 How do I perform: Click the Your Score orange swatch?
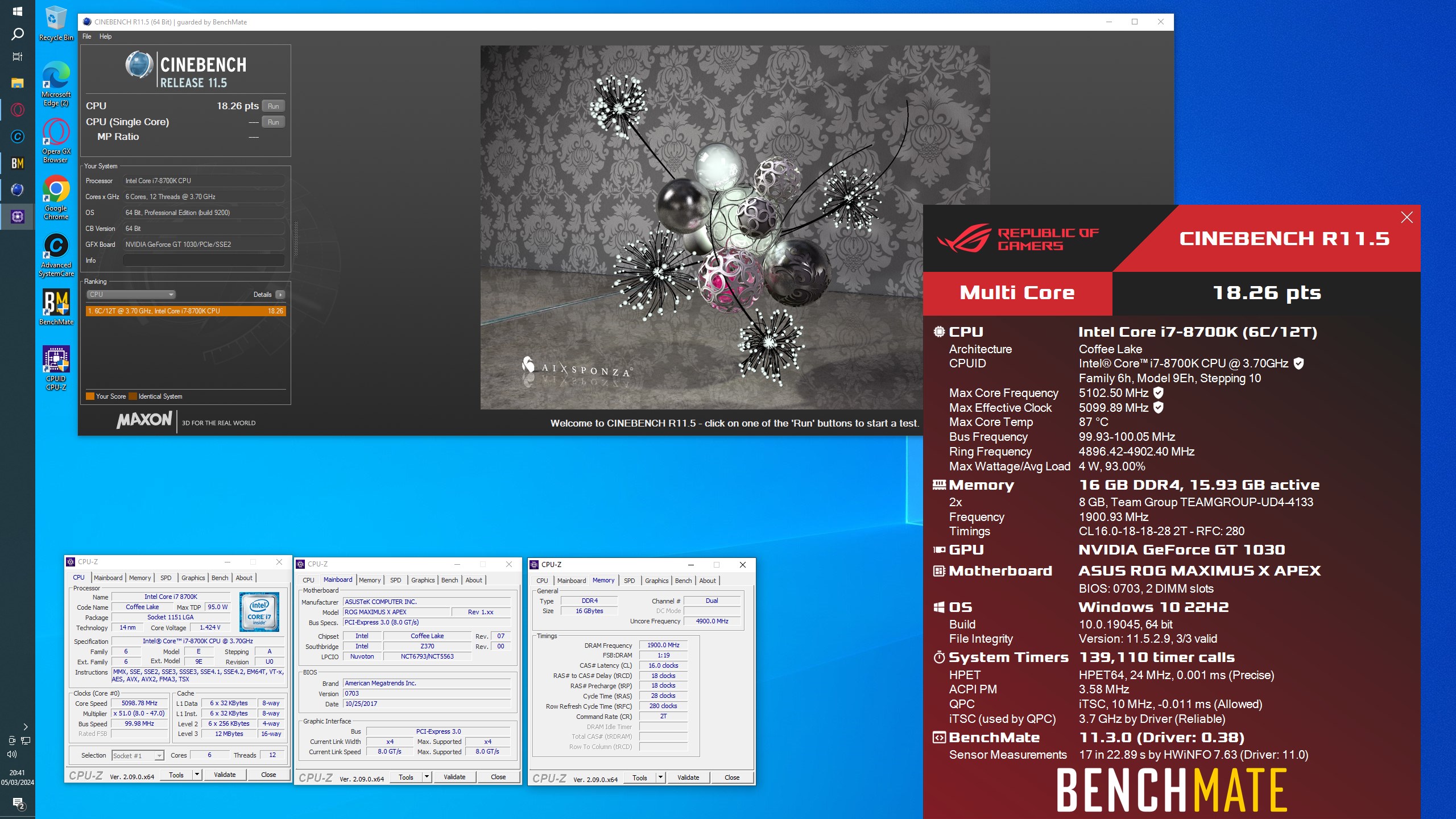[x=90, y=396]
